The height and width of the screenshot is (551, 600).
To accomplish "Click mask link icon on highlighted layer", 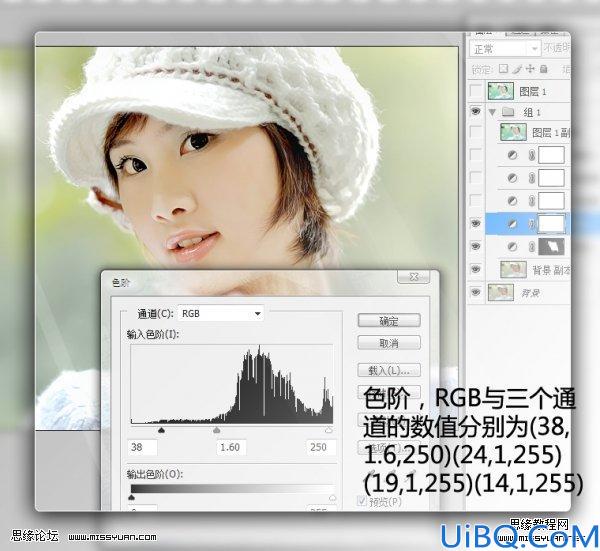I will [x=532, y=224].
